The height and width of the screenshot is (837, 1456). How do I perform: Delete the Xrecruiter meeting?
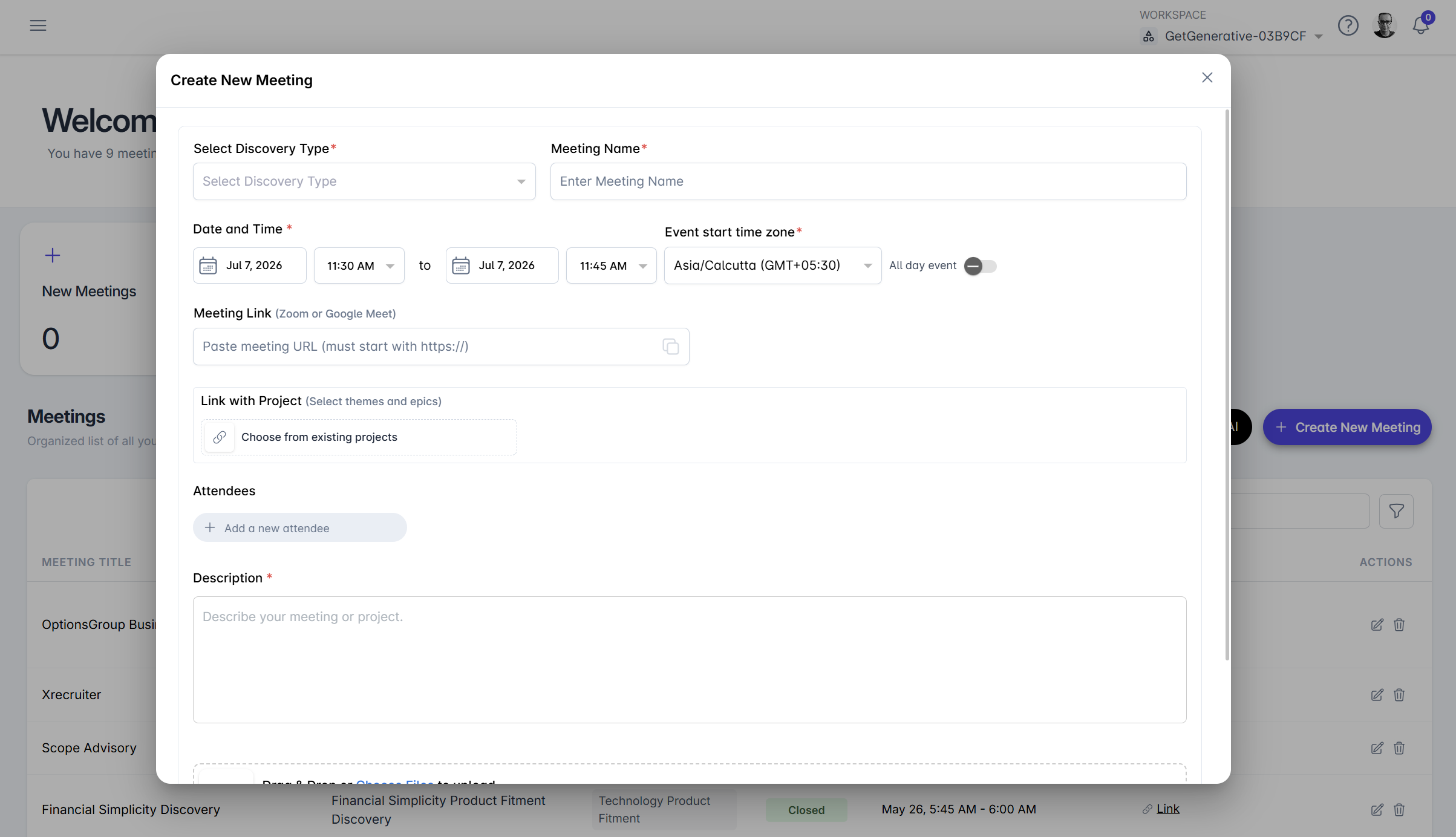coord(1399,695)
